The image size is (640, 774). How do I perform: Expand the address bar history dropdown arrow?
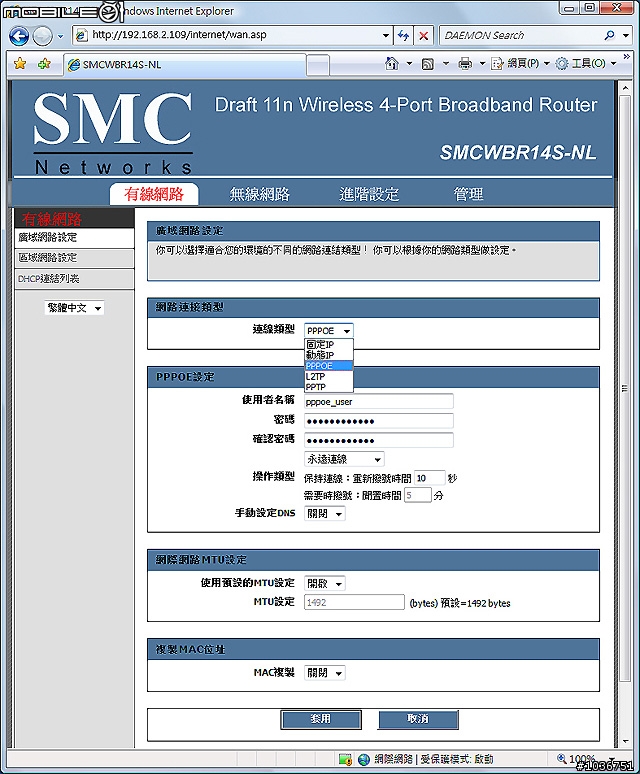point(386,36)
